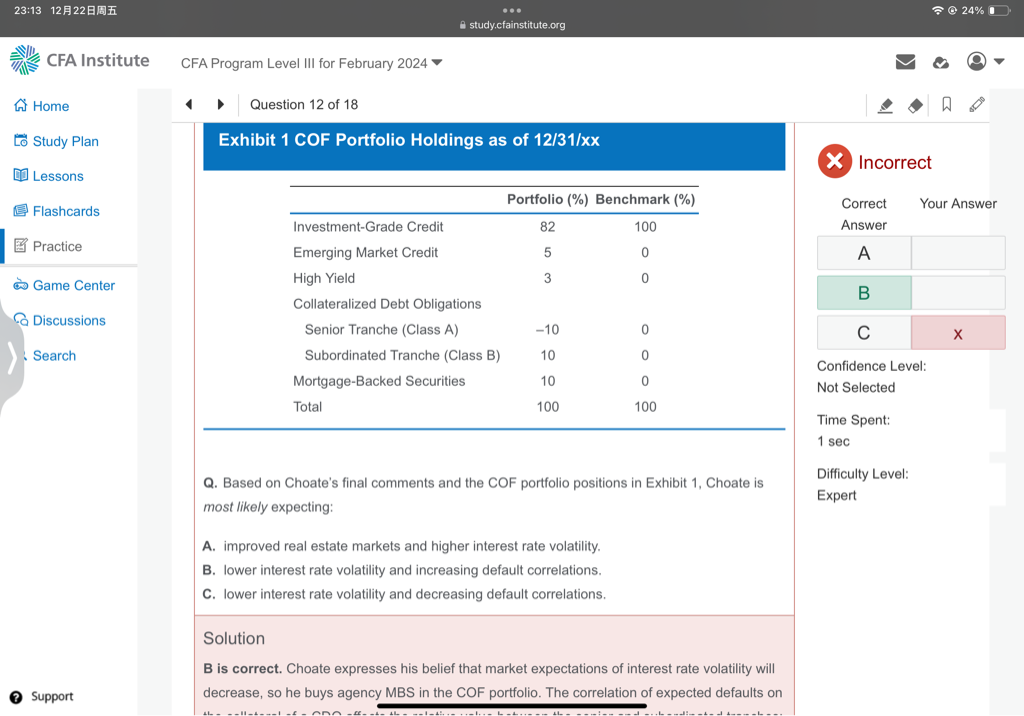Open the Game Center menu item
1024x716 pixels.
click(74, 285)
